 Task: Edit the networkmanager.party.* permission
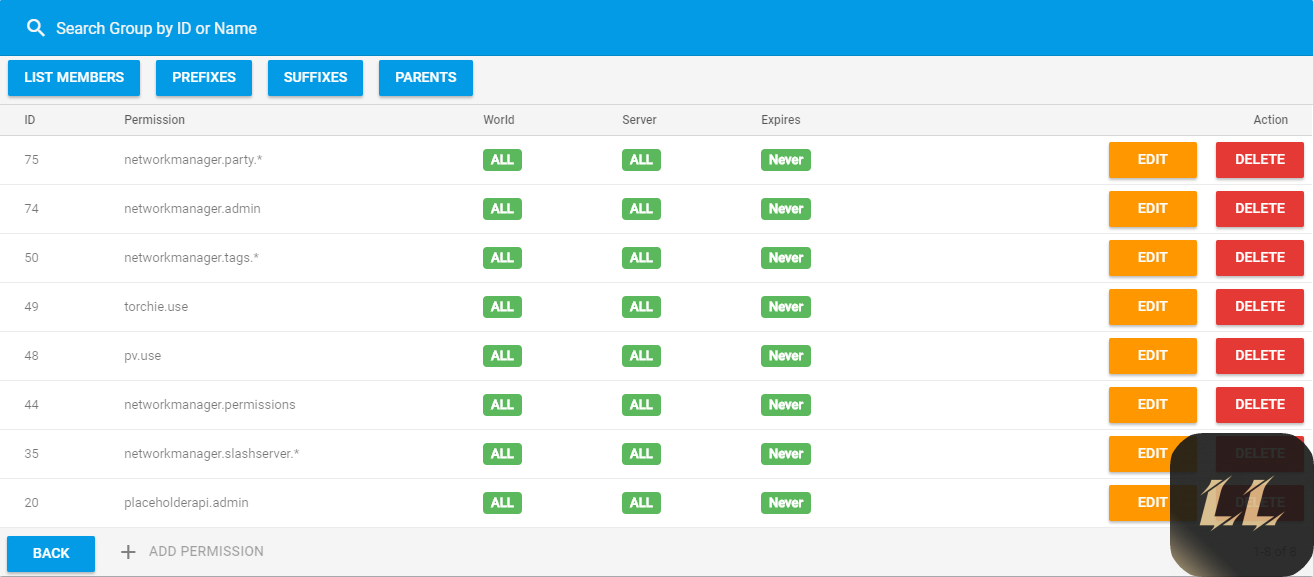click(x=1152, y=160)
